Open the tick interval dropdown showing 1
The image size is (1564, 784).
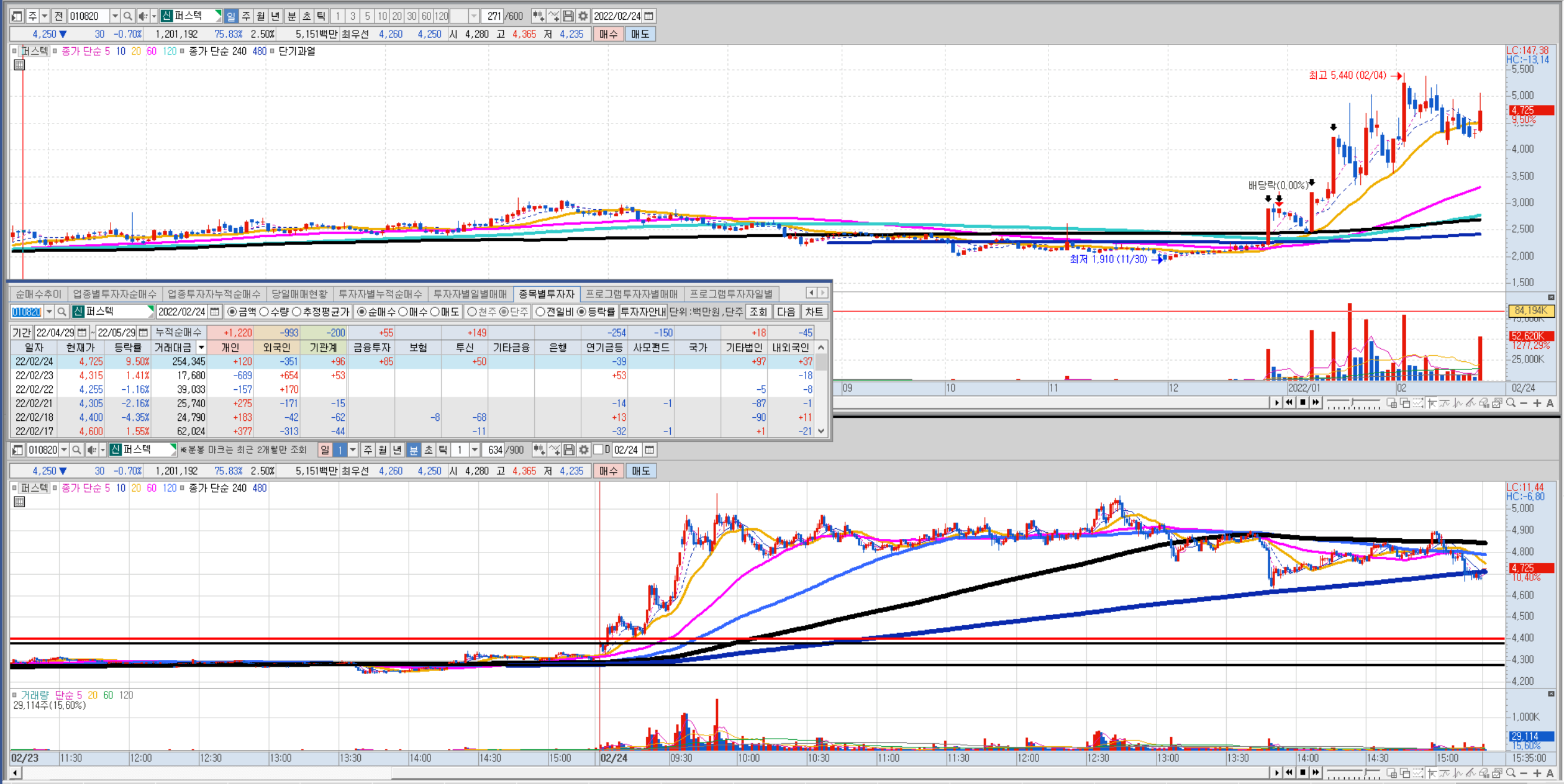pyautogui.click(x=475, y=450)
